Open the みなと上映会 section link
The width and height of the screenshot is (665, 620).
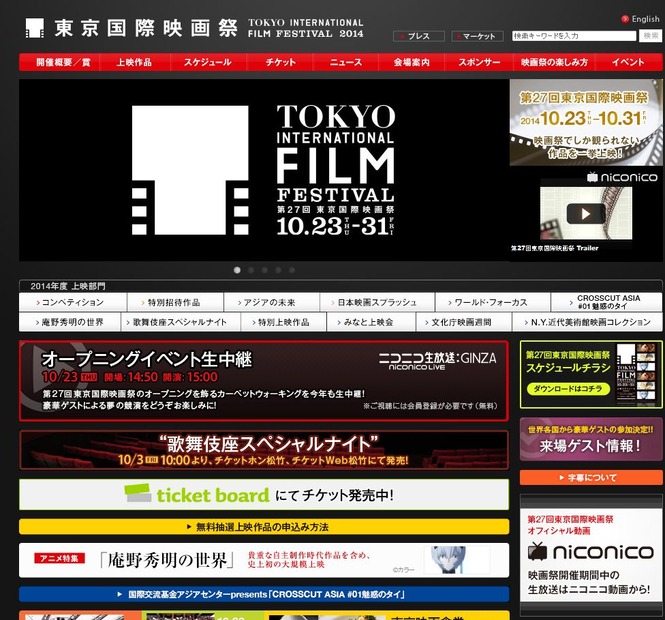click(x=371, y=322)
